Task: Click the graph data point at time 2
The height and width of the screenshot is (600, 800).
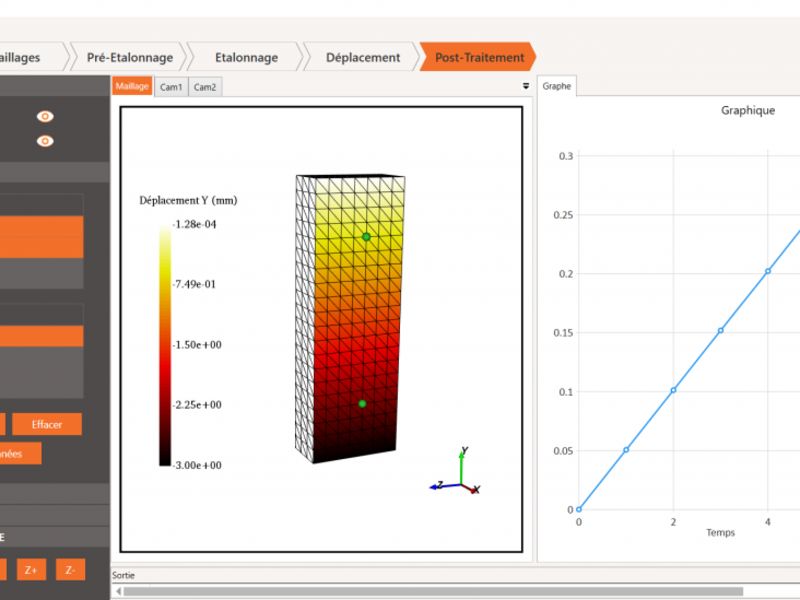Action: tap(673, 390)
